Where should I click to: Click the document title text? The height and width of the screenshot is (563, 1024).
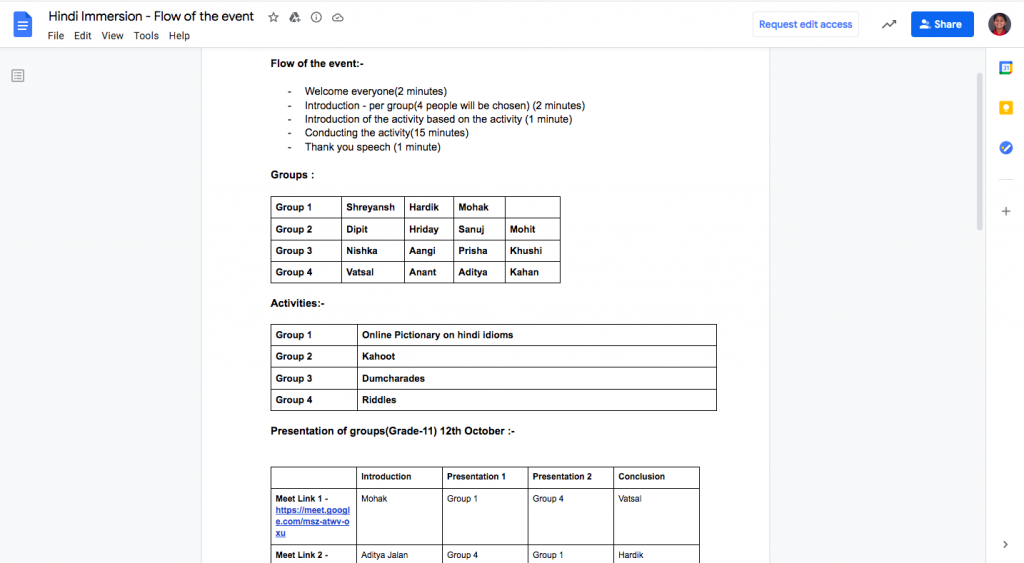[x=151, y=16]
